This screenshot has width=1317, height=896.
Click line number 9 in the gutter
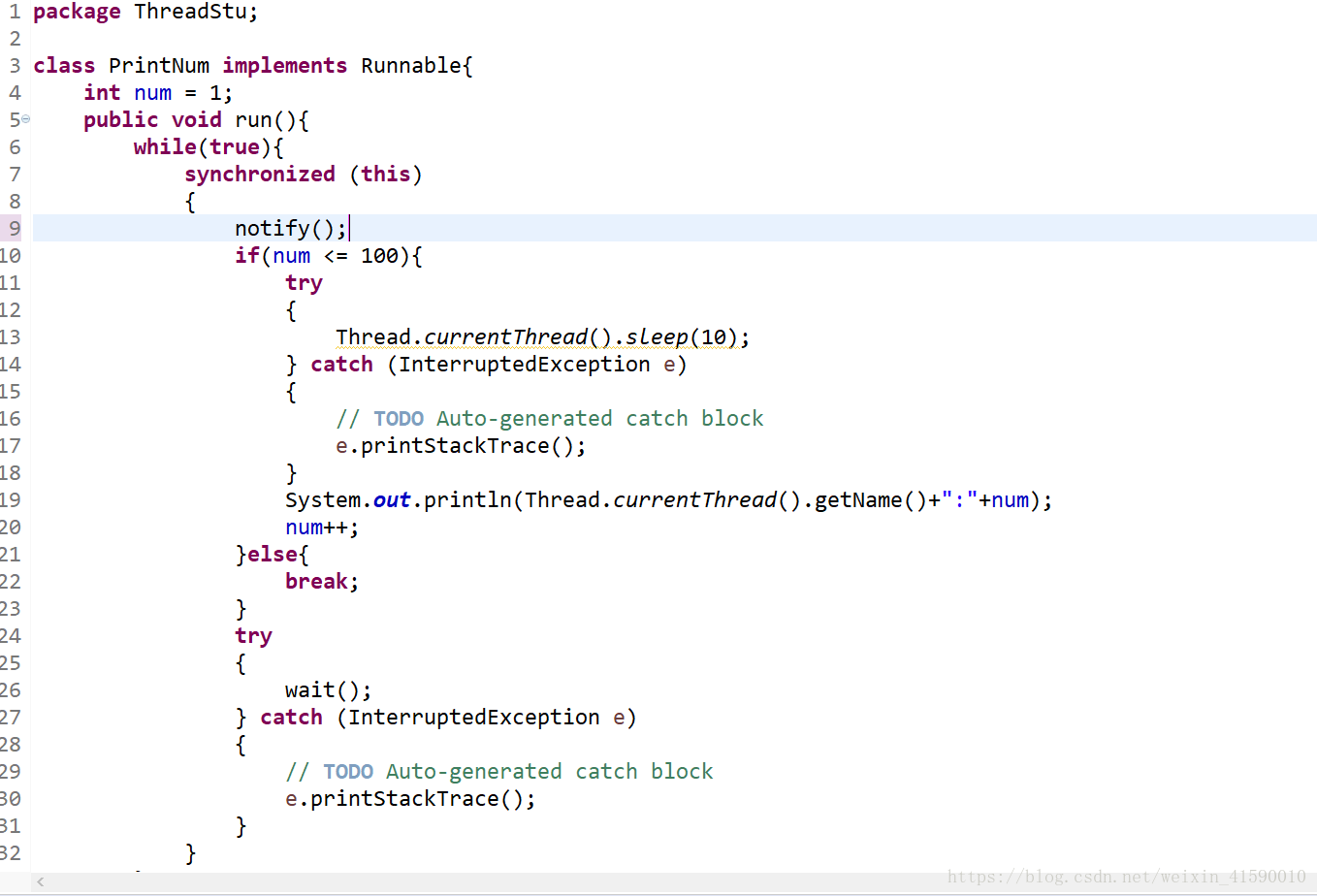pos(15,229)
